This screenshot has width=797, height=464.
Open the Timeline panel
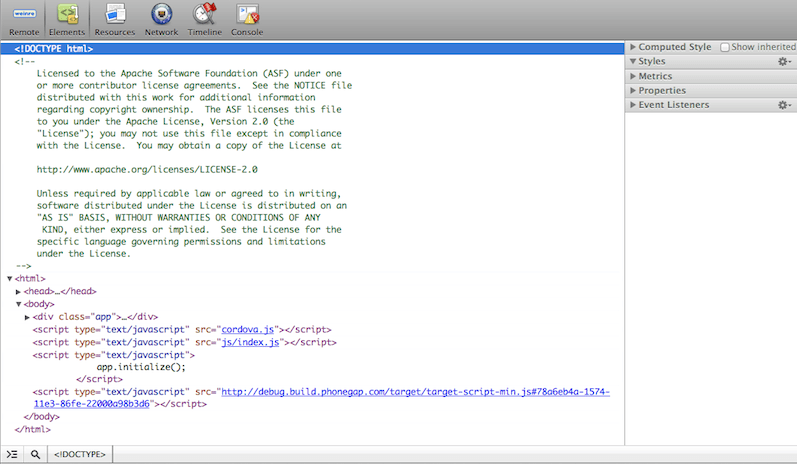point(204,19)
